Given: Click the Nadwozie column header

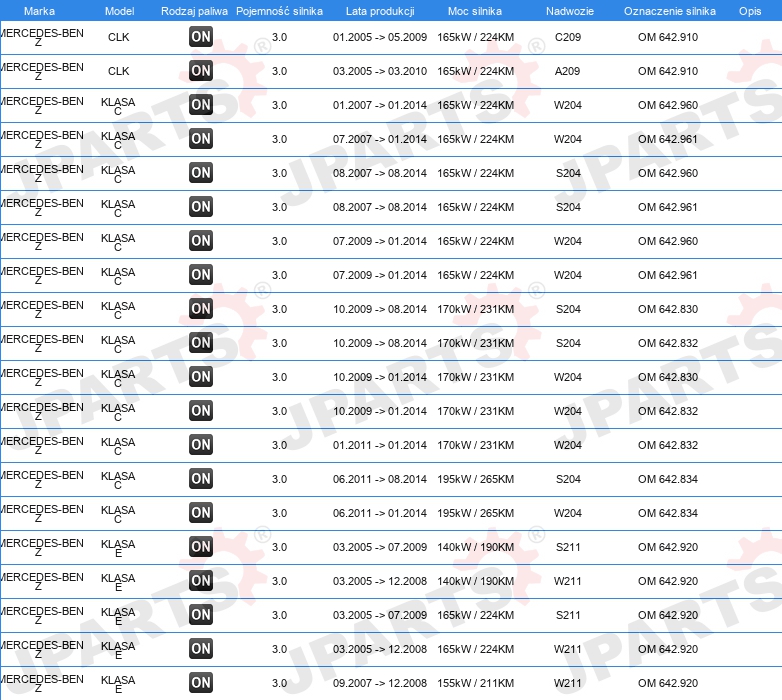Looking at the screenshot, I should point(570,11).
